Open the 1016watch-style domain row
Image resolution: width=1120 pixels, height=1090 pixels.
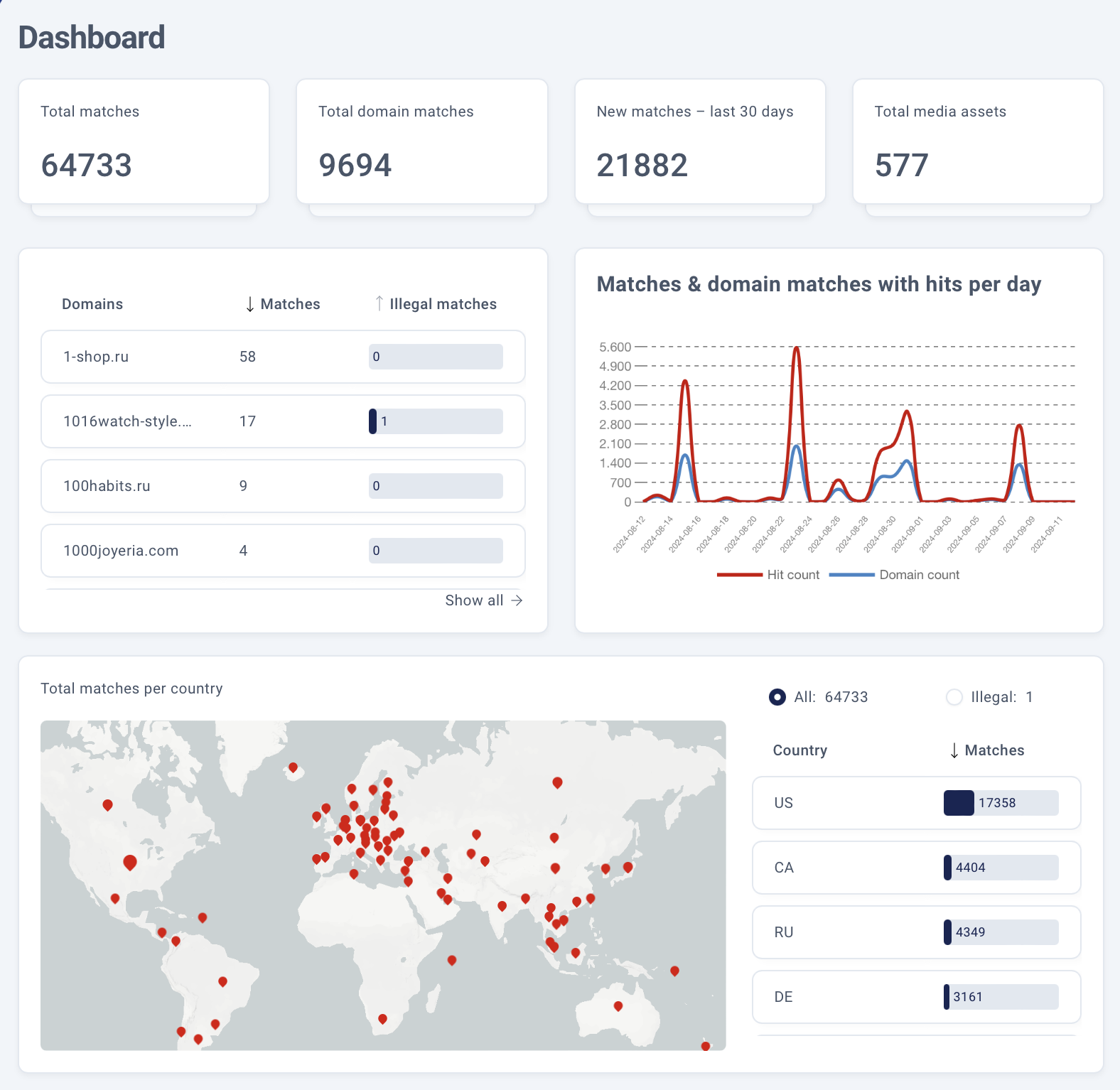click(x=283, y=421)
